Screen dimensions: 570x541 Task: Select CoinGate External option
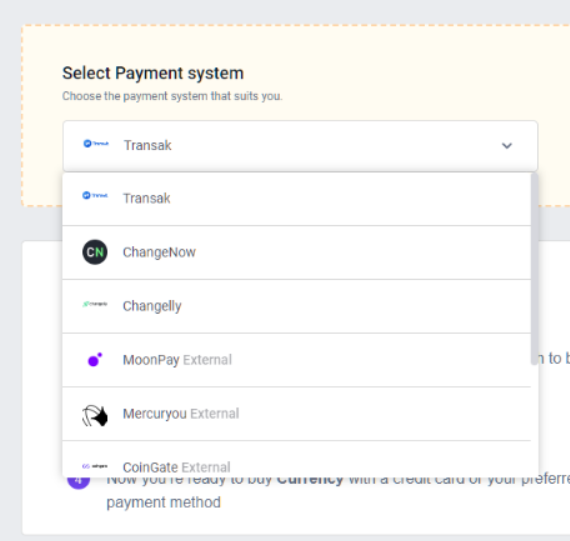[x=297, y=460]
